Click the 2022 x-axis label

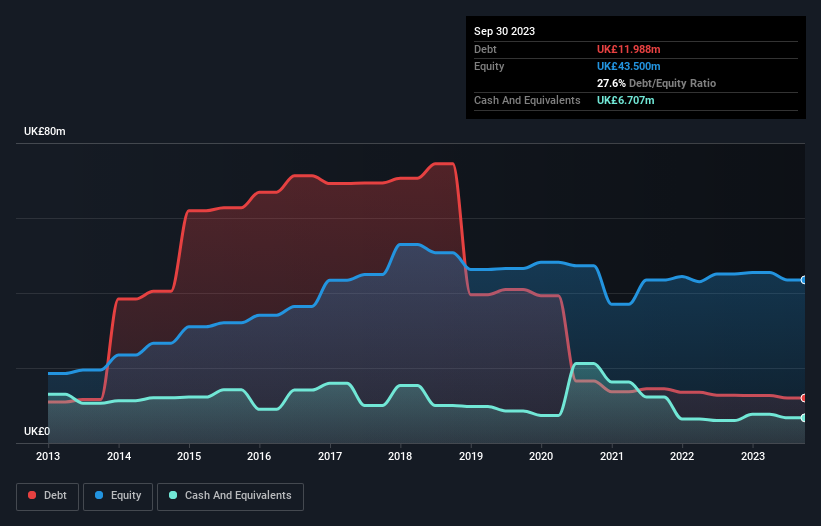pos(682,456)
